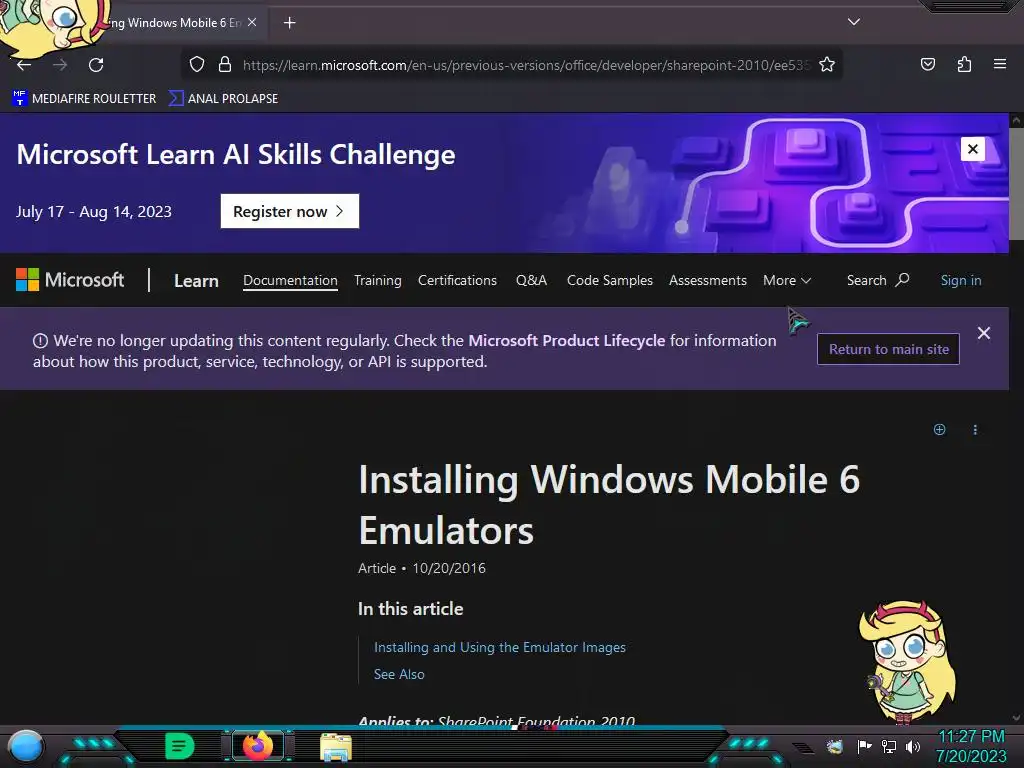Open a new tab with plus button
This screenshot has height=768, width=1024.
(x=289, y=23)
